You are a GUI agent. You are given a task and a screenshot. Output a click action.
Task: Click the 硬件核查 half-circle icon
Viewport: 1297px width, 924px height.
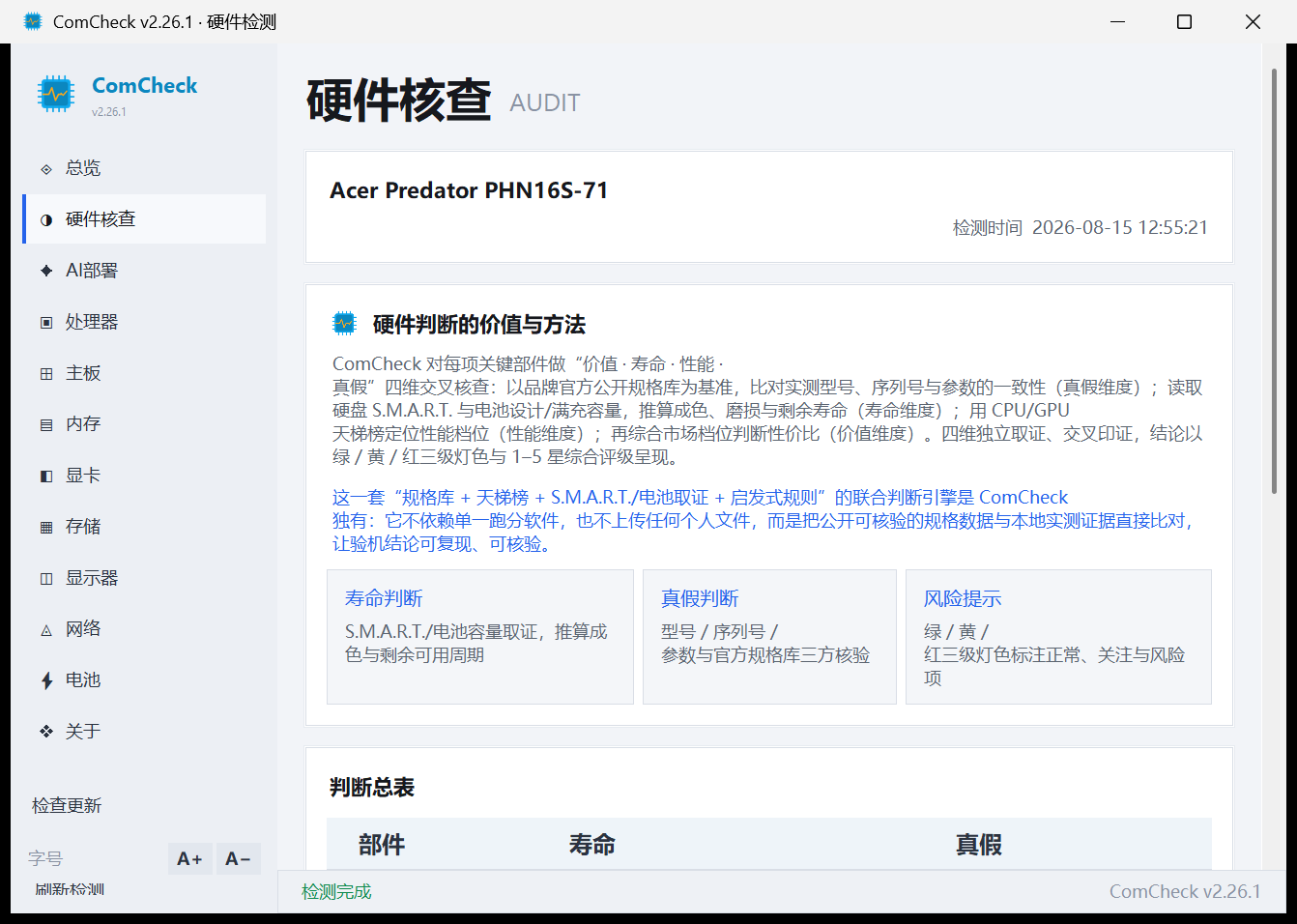tap(46, 220)
